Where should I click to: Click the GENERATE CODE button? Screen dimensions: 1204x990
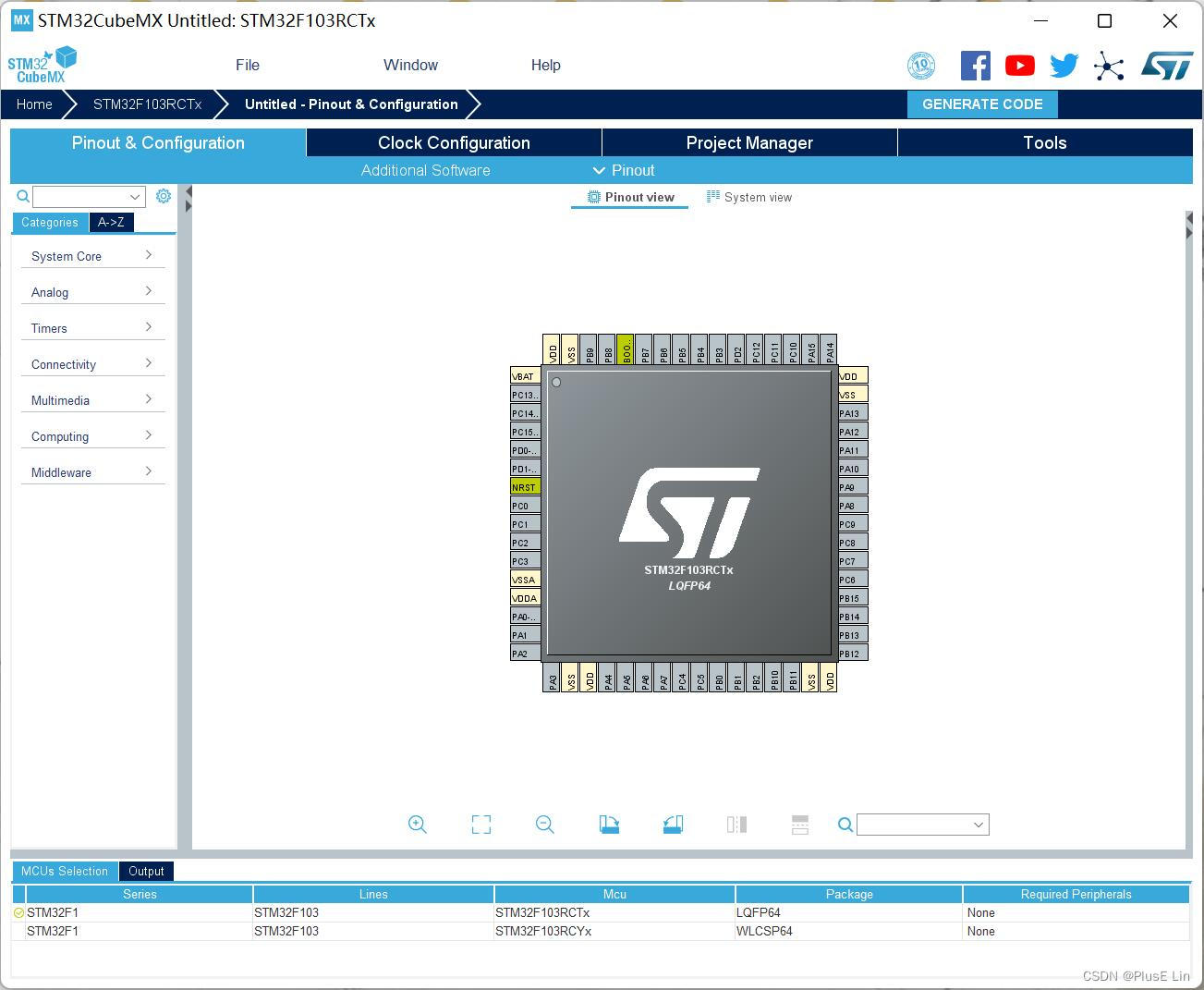(x=982, y=104)
